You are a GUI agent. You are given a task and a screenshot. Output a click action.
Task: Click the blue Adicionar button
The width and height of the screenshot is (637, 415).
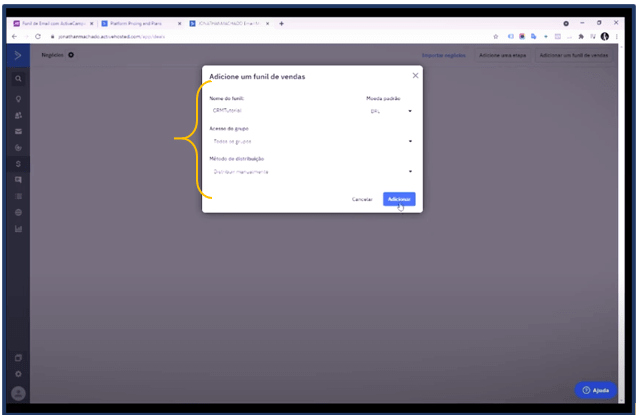[398, 199]
